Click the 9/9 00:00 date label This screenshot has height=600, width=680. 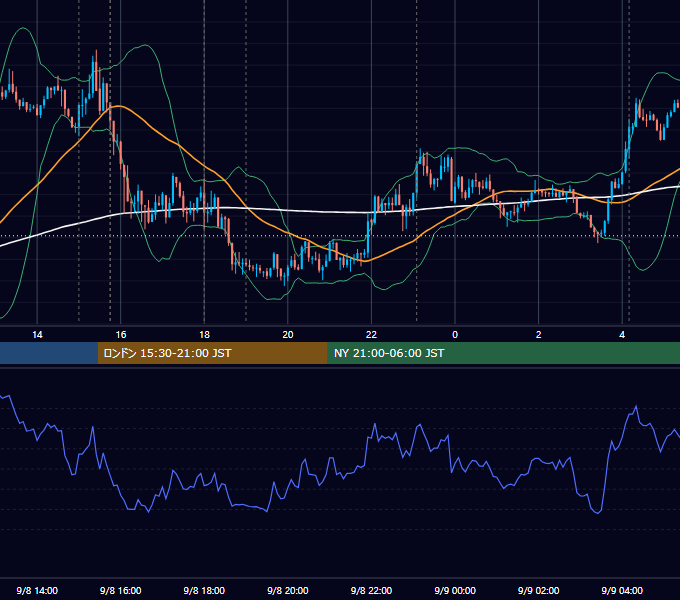[x=455, y=590]
